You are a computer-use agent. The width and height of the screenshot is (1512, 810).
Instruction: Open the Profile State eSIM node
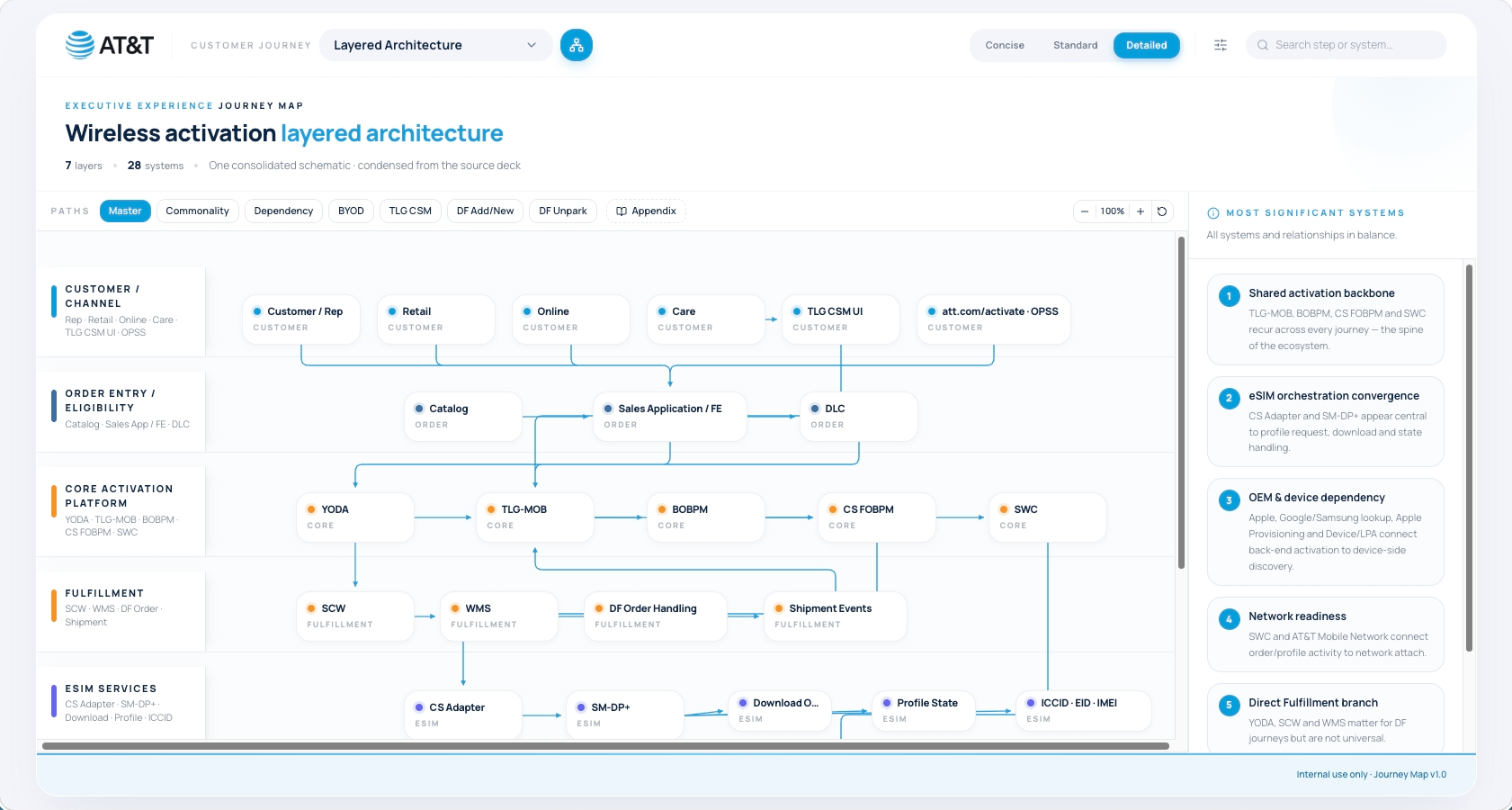coord(924,711)
